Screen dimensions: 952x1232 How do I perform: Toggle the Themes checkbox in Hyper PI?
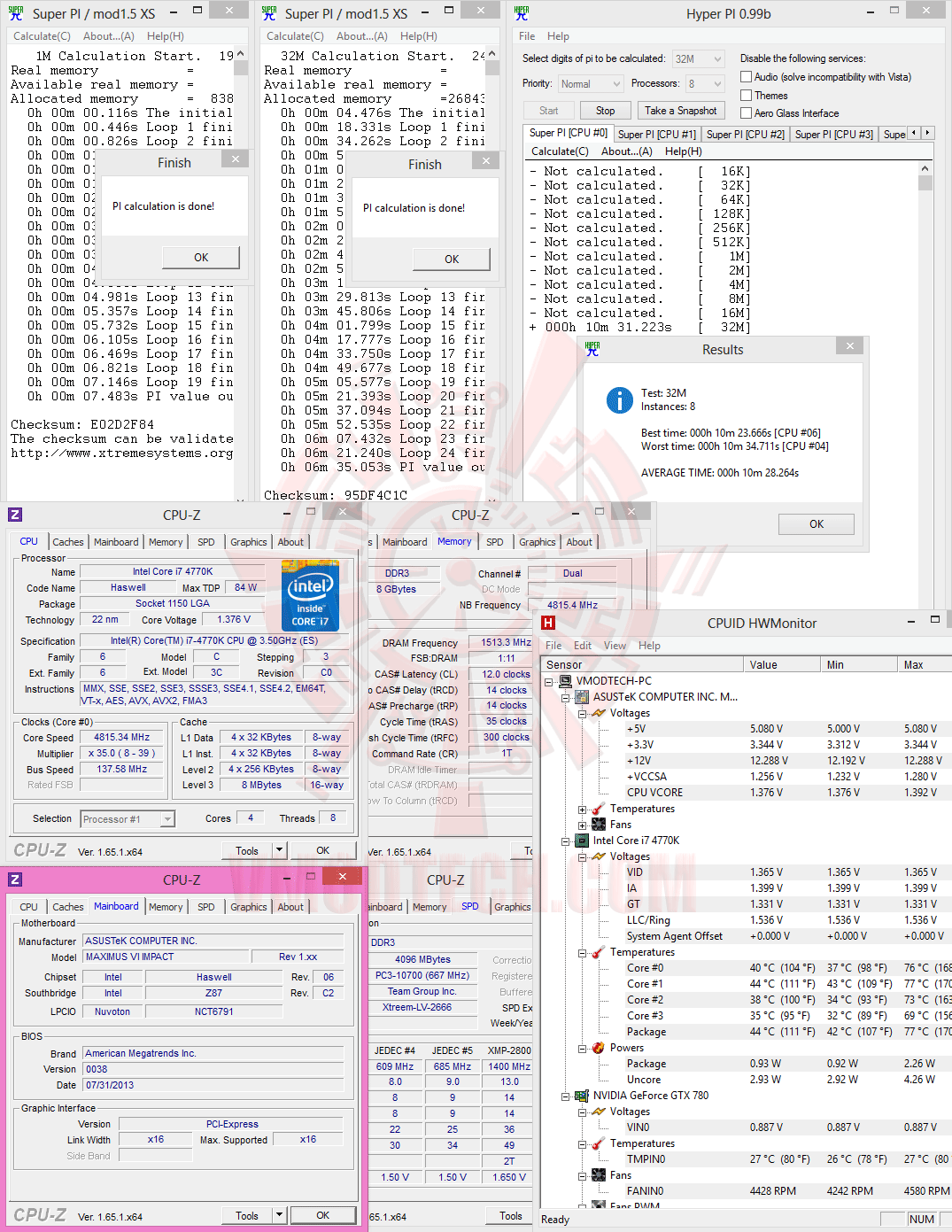[746, 95]
